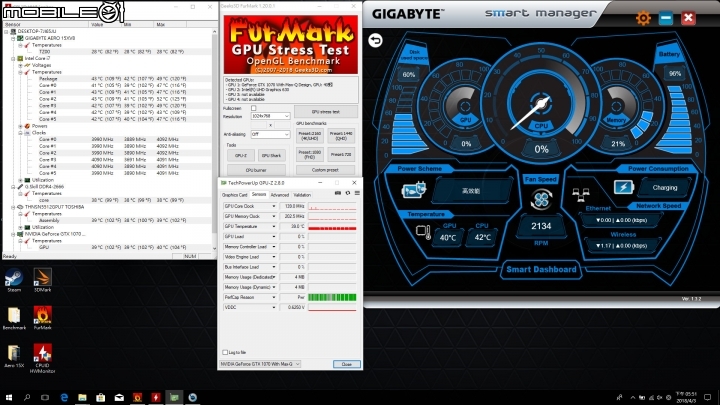Click the network computers icon in Smart Manager
Screen dimensions: 720x405
pyautogui.click(x=581, y=195)
